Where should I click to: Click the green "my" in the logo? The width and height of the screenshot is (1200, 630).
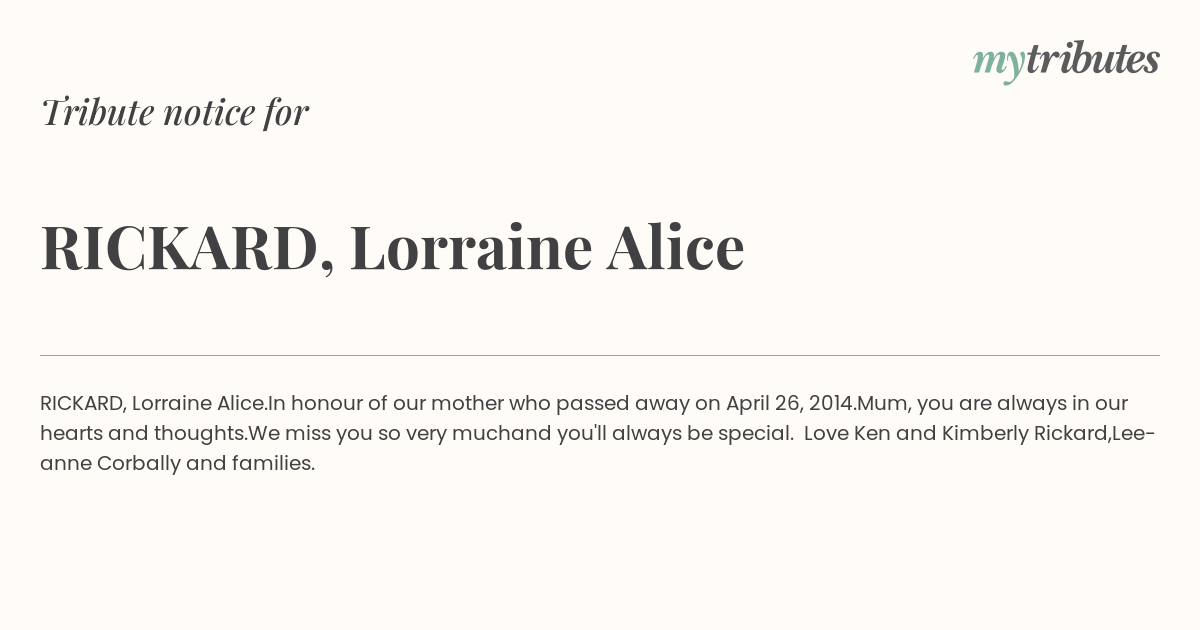pyautogui.click(x=998, y=64)
